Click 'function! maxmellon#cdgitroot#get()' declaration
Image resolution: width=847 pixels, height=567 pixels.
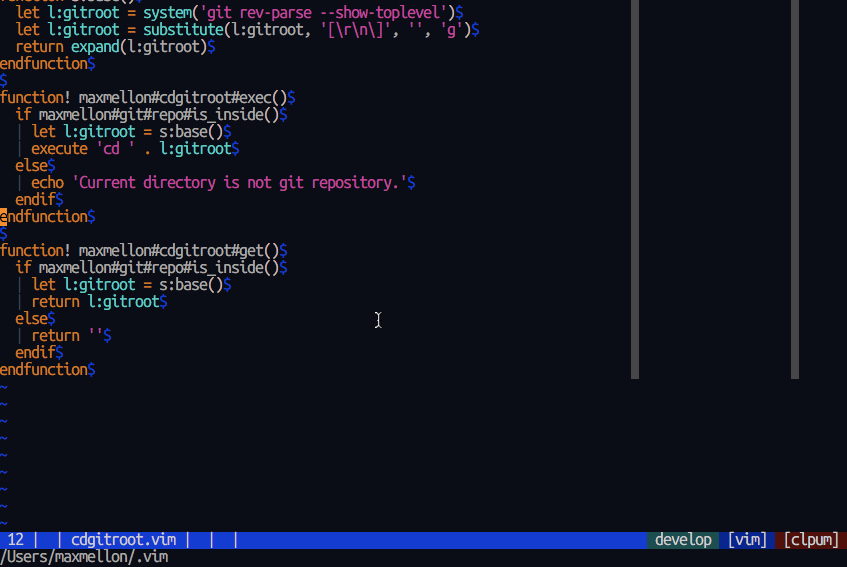[x=139, y=251]
